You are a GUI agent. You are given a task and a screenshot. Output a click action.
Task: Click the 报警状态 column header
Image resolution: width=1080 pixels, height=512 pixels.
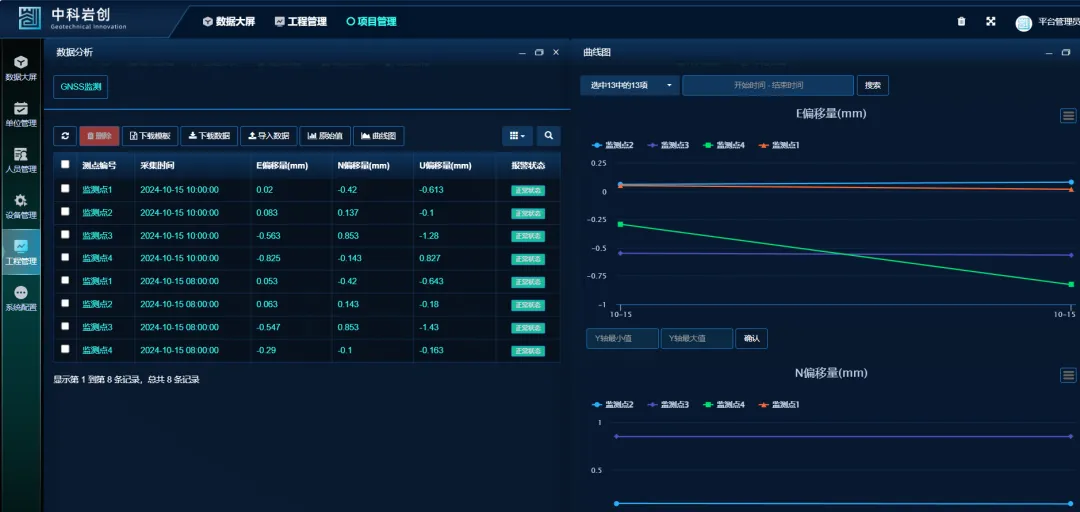[x=528, y=165]
